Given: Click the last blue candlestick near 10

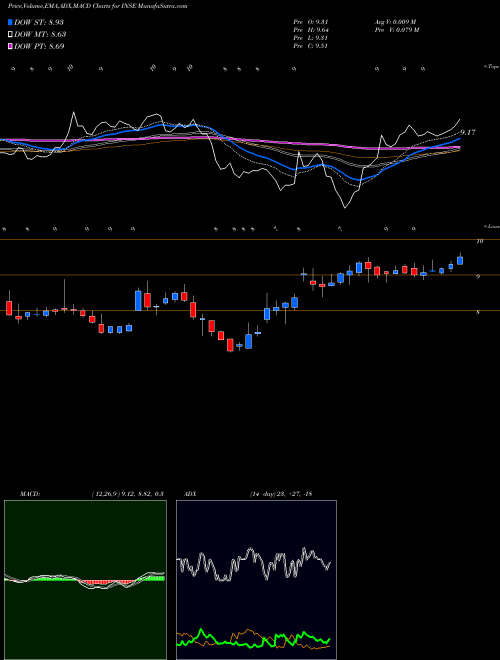Looking at the screenshot, I should click(460, 261).
